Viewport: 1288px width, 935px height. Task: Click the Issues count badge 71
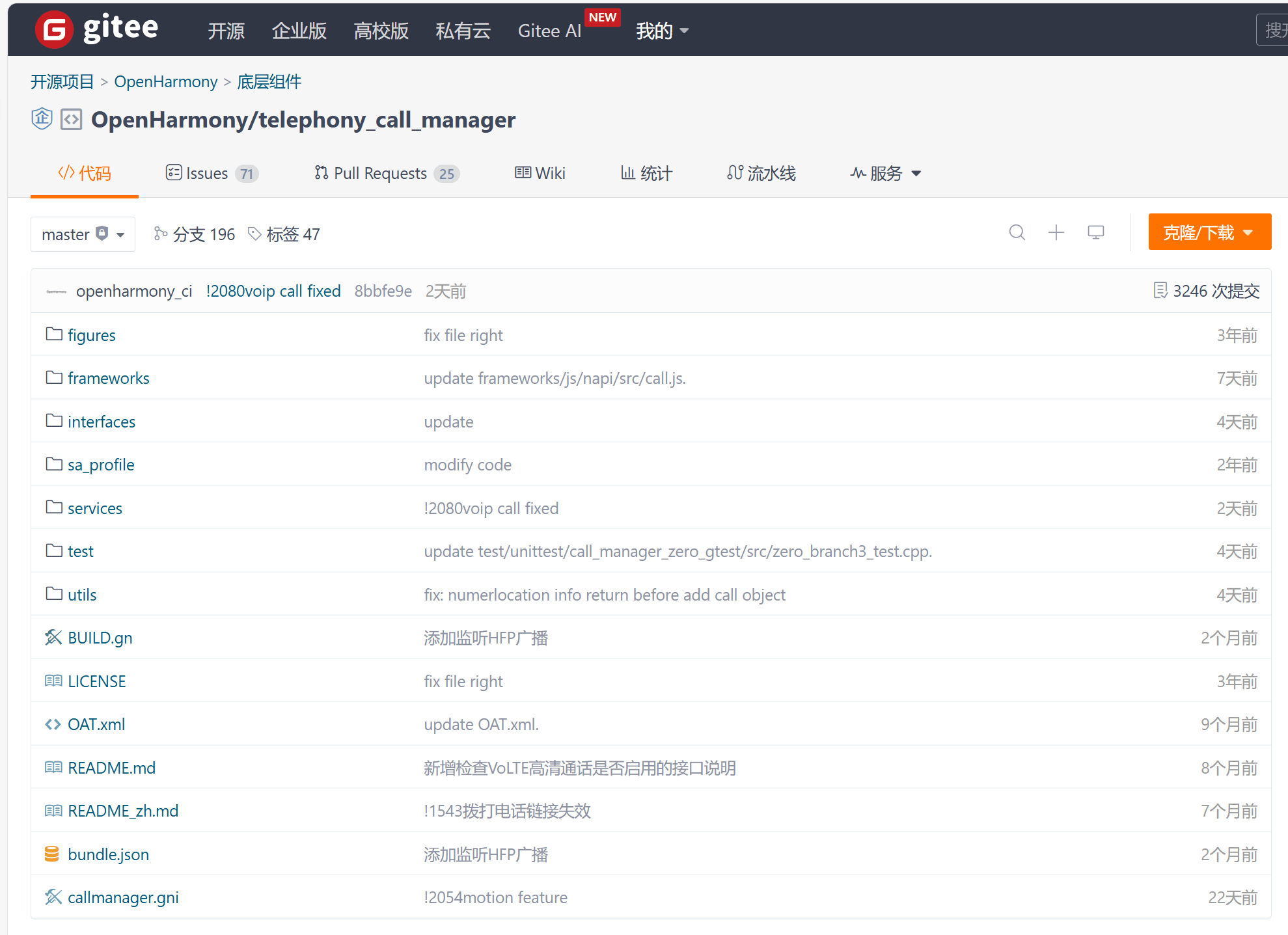247,174
